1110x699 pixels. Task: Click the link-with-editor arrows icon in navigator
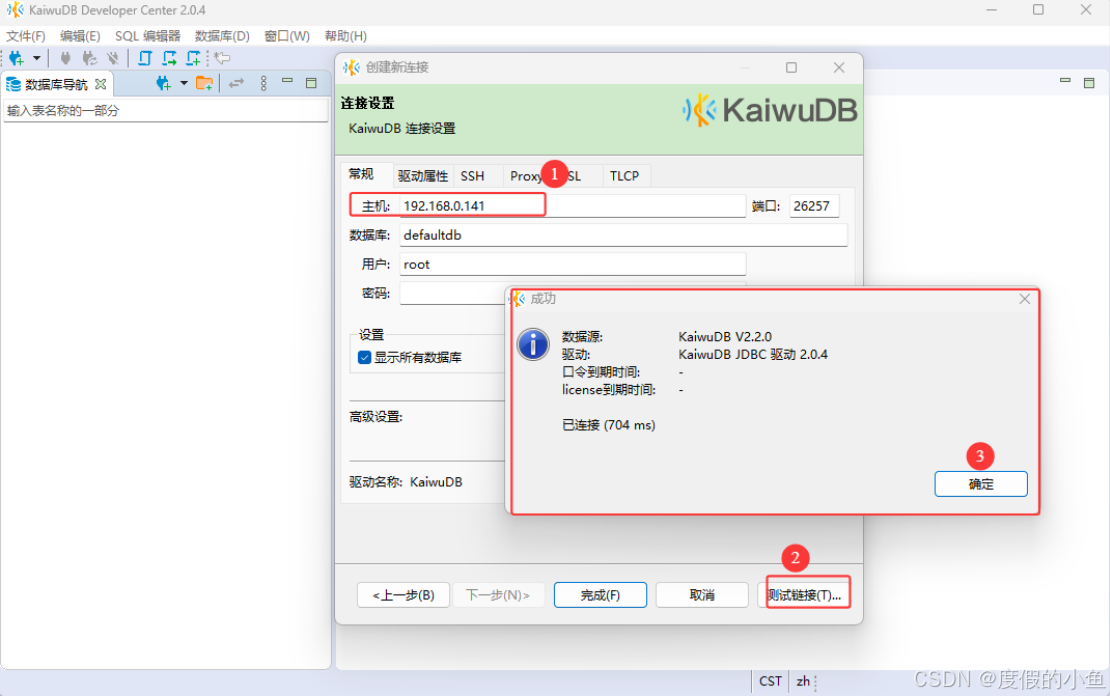pos(237,83)
